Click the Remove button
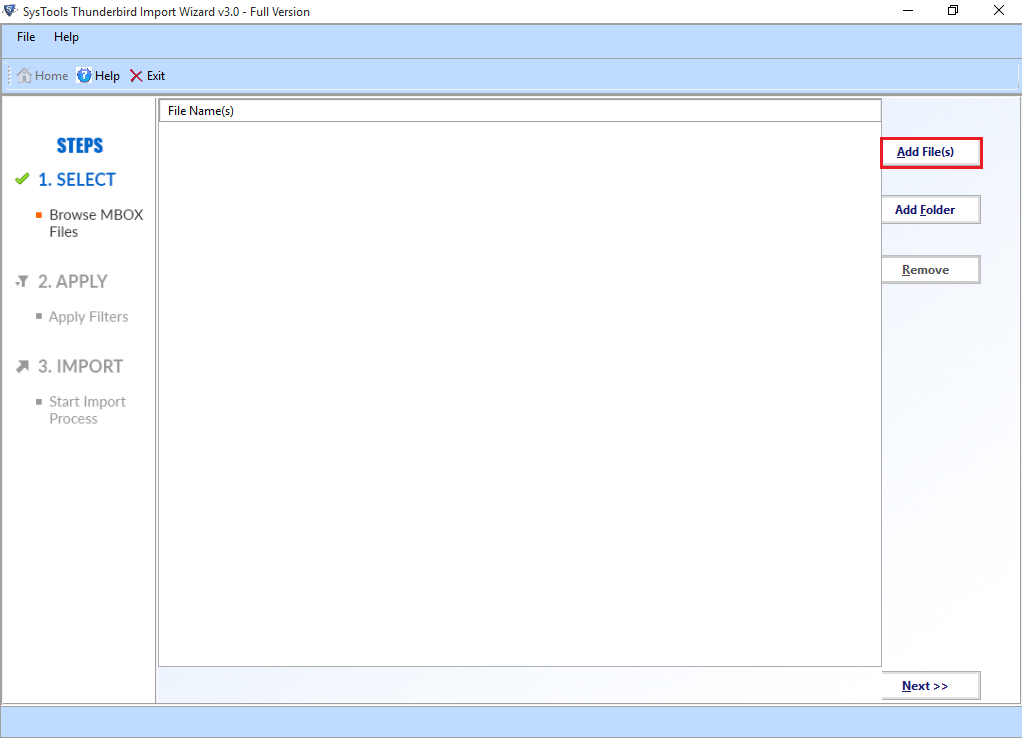 click(931, 270)
